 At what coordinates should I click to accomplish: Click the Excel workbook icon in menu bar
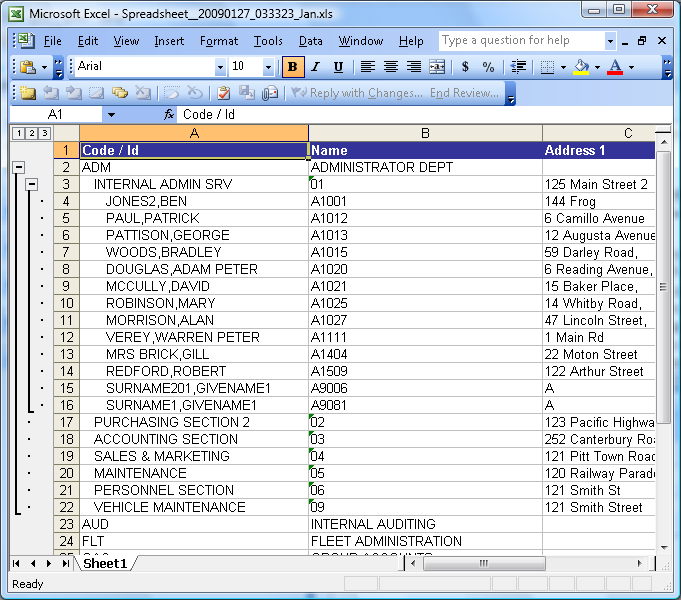26,41
